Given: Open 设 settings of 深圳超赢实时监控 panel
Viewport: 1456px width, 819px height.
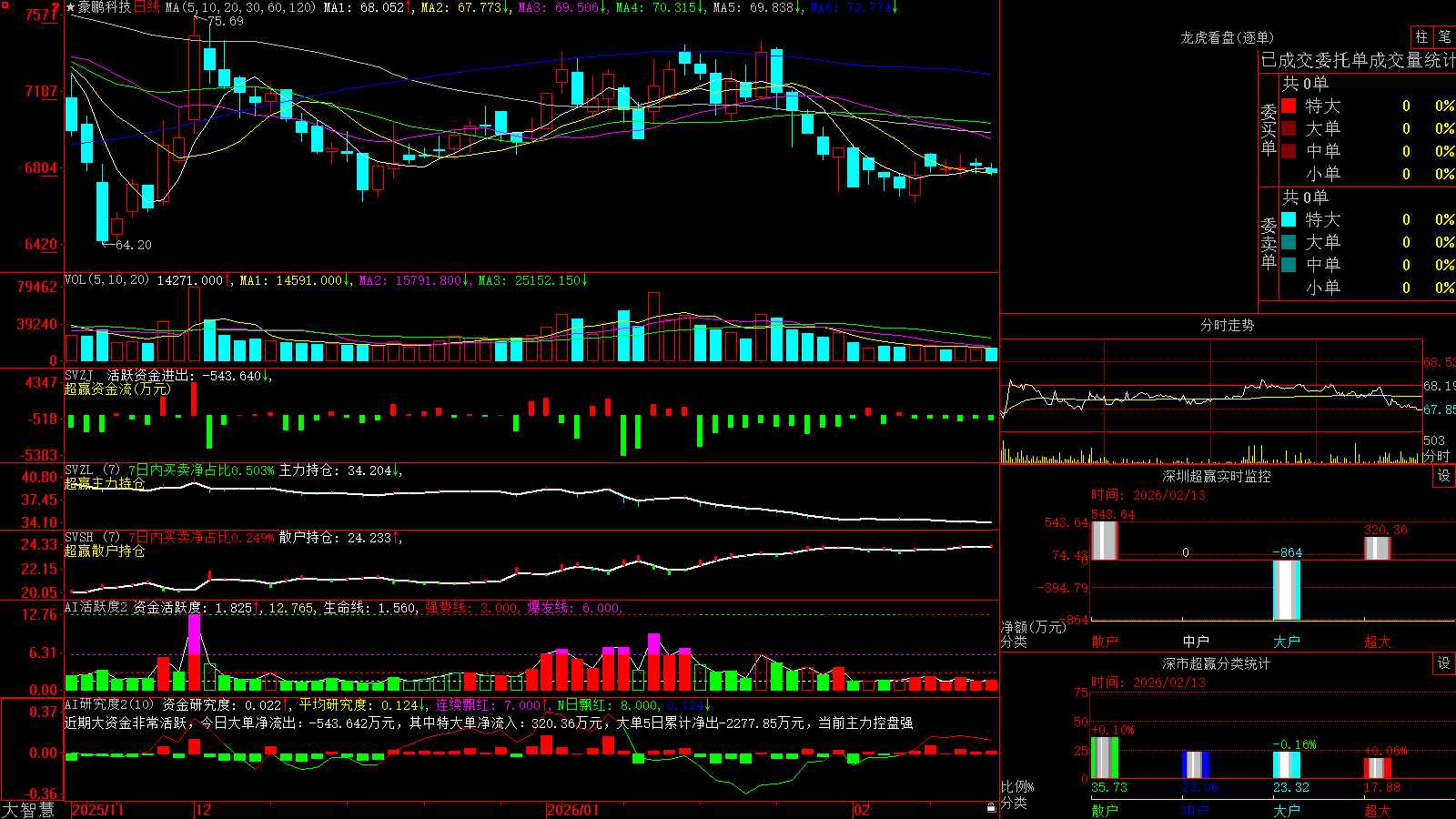Looking at the screenshot, I should [1444, 476].
